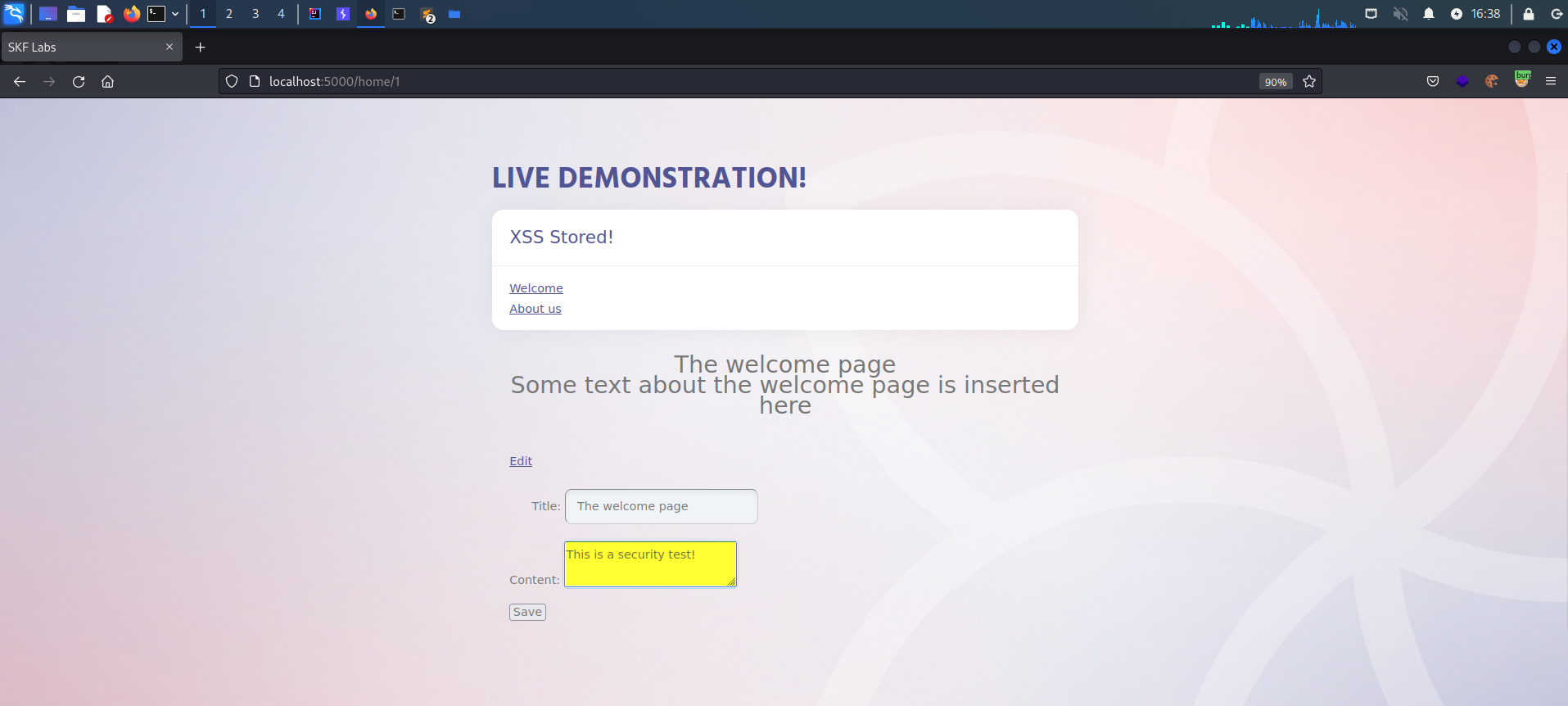The height and width of the screenshot is (706, 1568).
Task: Save page to Pocket
Action: pos(1433,81)
